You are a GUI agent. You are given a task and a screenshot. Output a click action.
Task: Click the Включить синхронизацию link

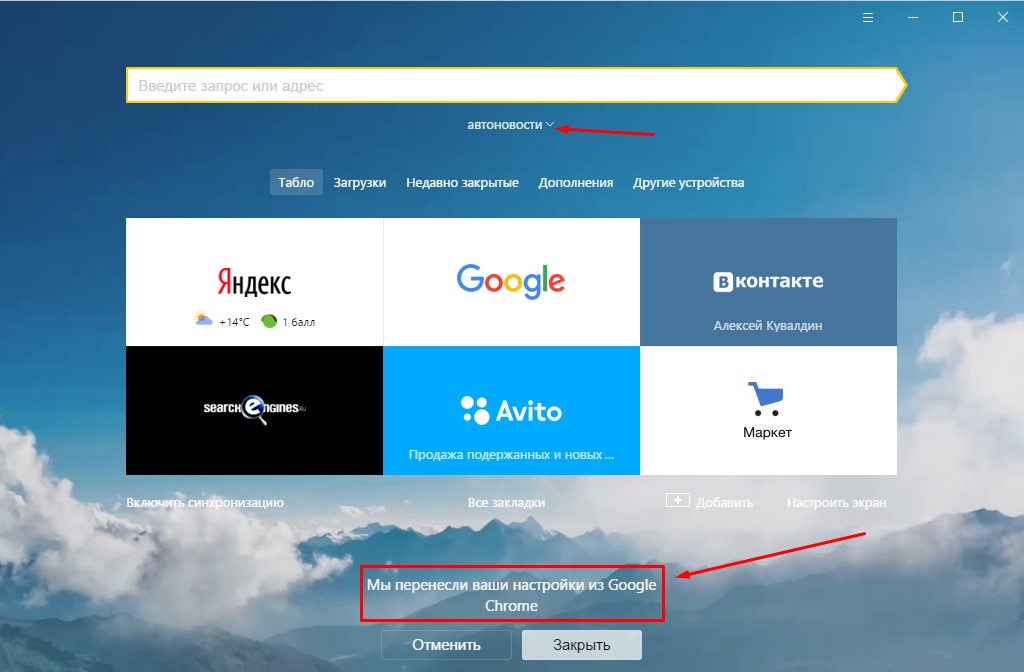(205, 503)
